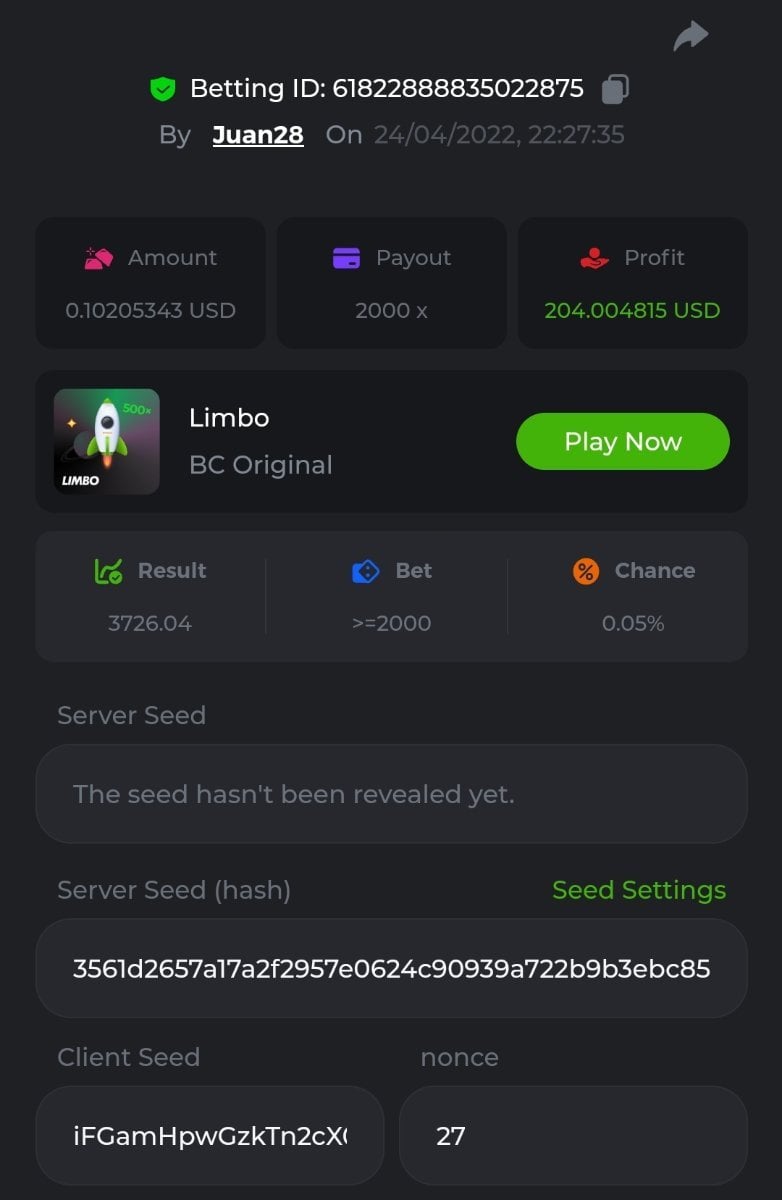Viewport: 782px width, 1200px height.
Task: Open Seed Settings
Action: [638, 890]
